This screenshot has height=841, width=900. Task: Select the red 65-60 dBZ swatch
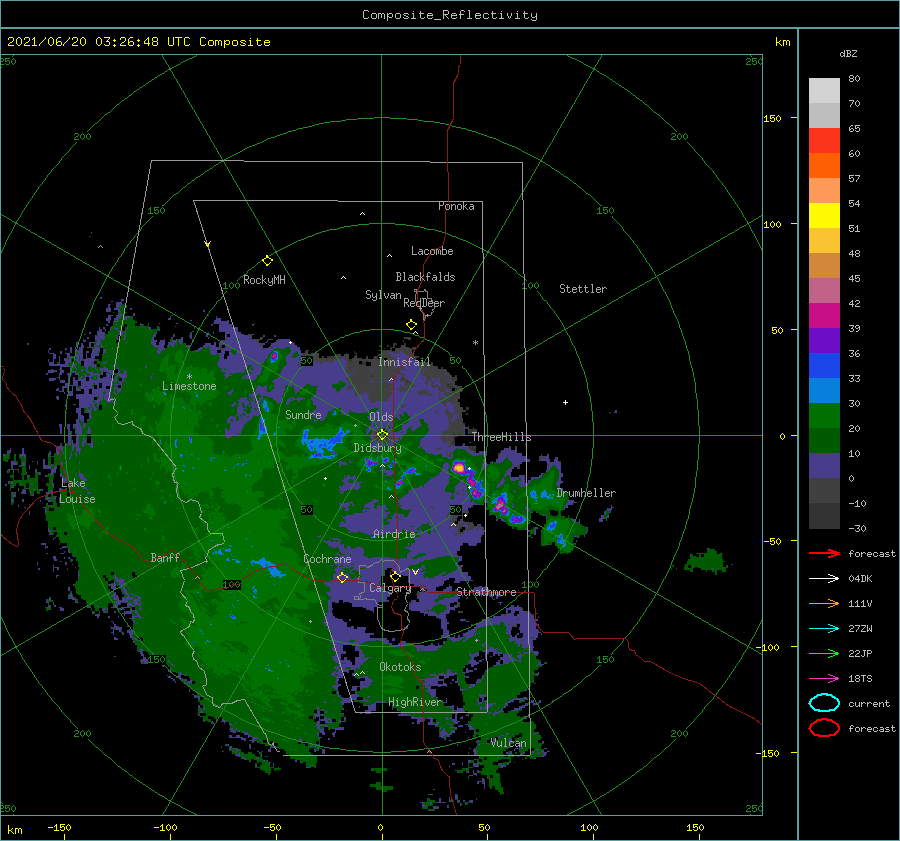[824, 141]
